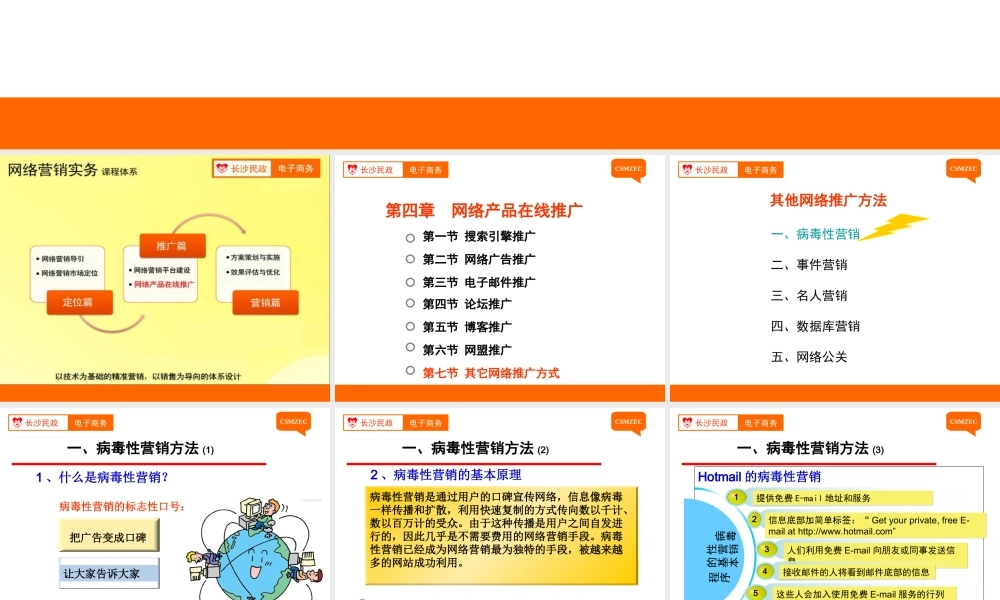The image size is (1000, 600).
Task: Select the bullet circle beside 第四节 论坛推广
Action: point(410,303)
